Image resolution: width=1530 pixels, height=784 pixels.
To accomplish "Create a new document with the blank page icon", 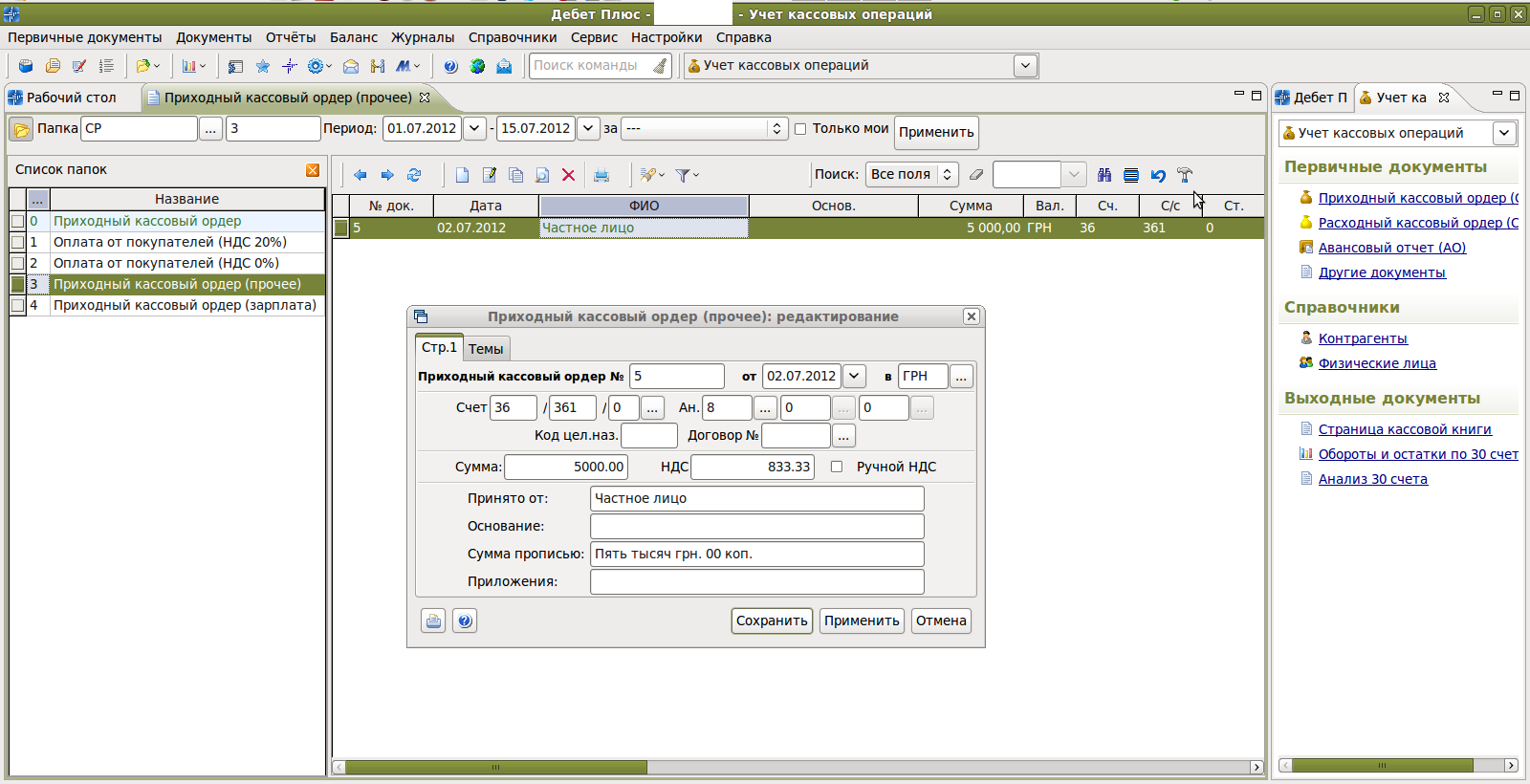I will (x=463, y=175).
